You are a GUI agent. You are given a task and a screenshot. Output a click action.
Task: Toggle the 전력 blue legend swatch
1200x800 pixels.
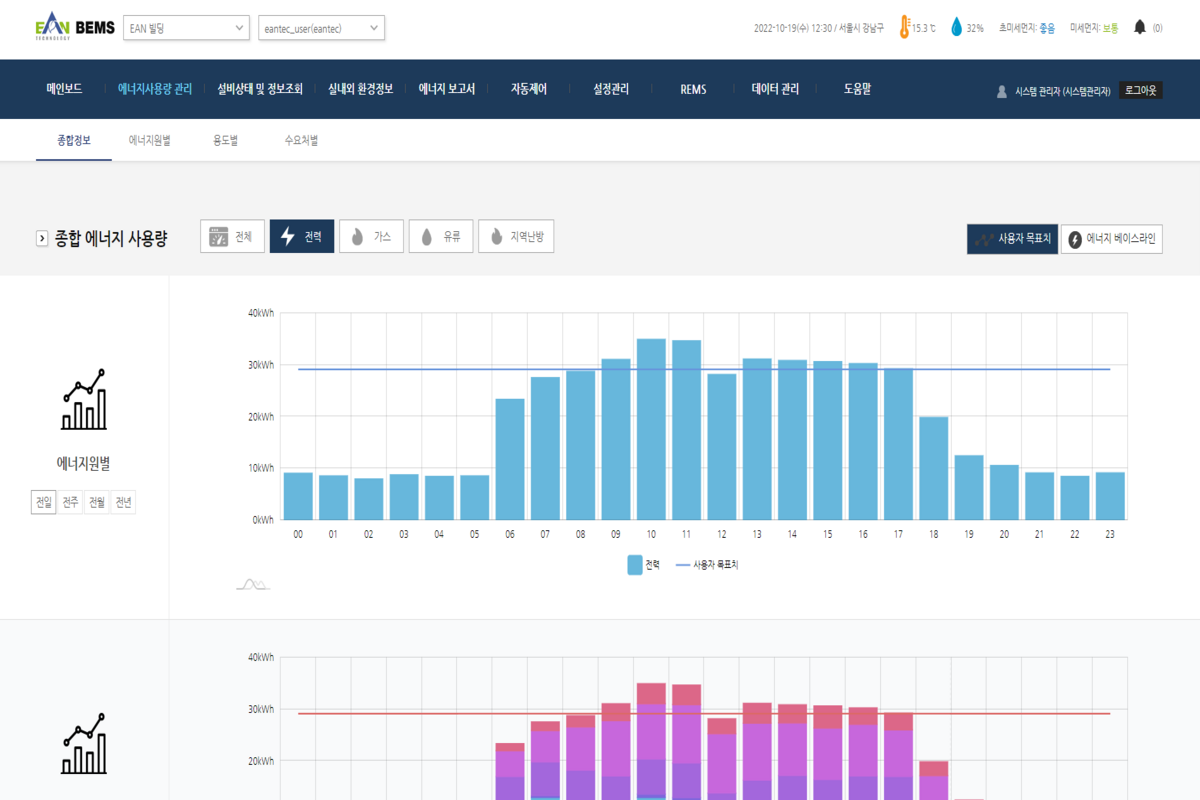tap(635, 565)
